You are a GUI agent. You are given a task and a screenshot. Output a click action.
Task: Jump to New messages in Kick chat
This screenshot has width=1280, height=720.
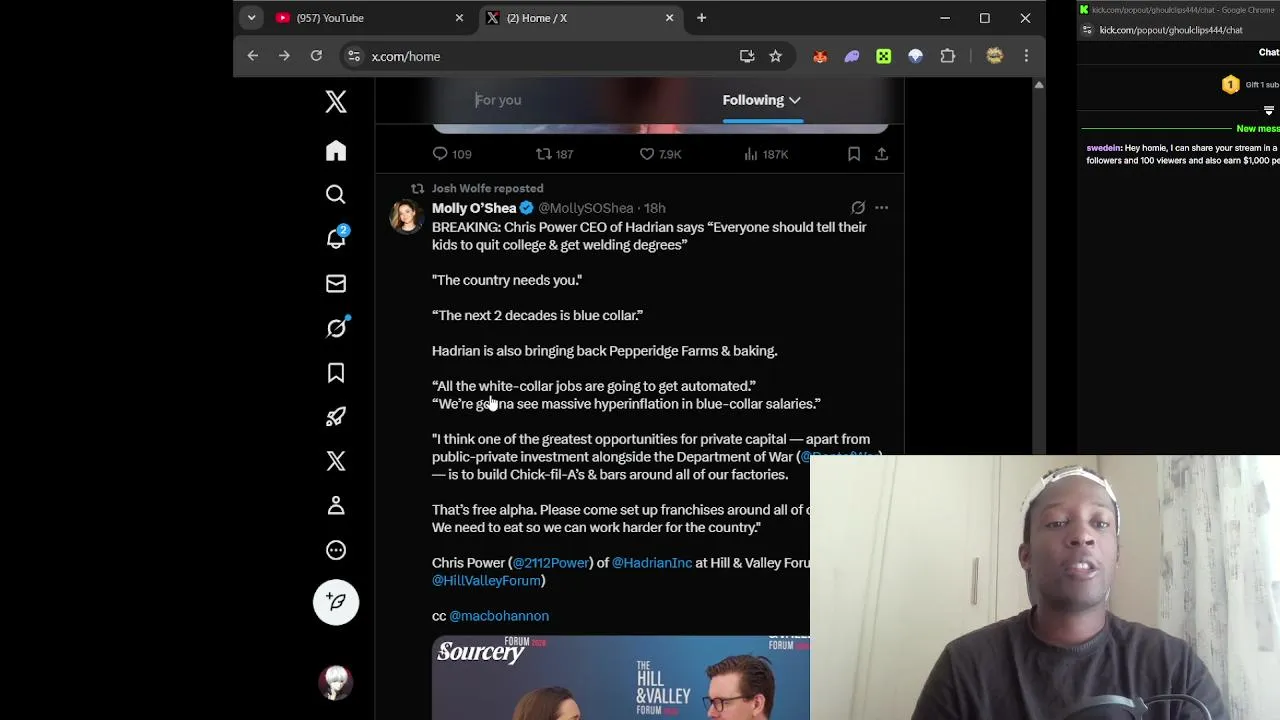1257,129
